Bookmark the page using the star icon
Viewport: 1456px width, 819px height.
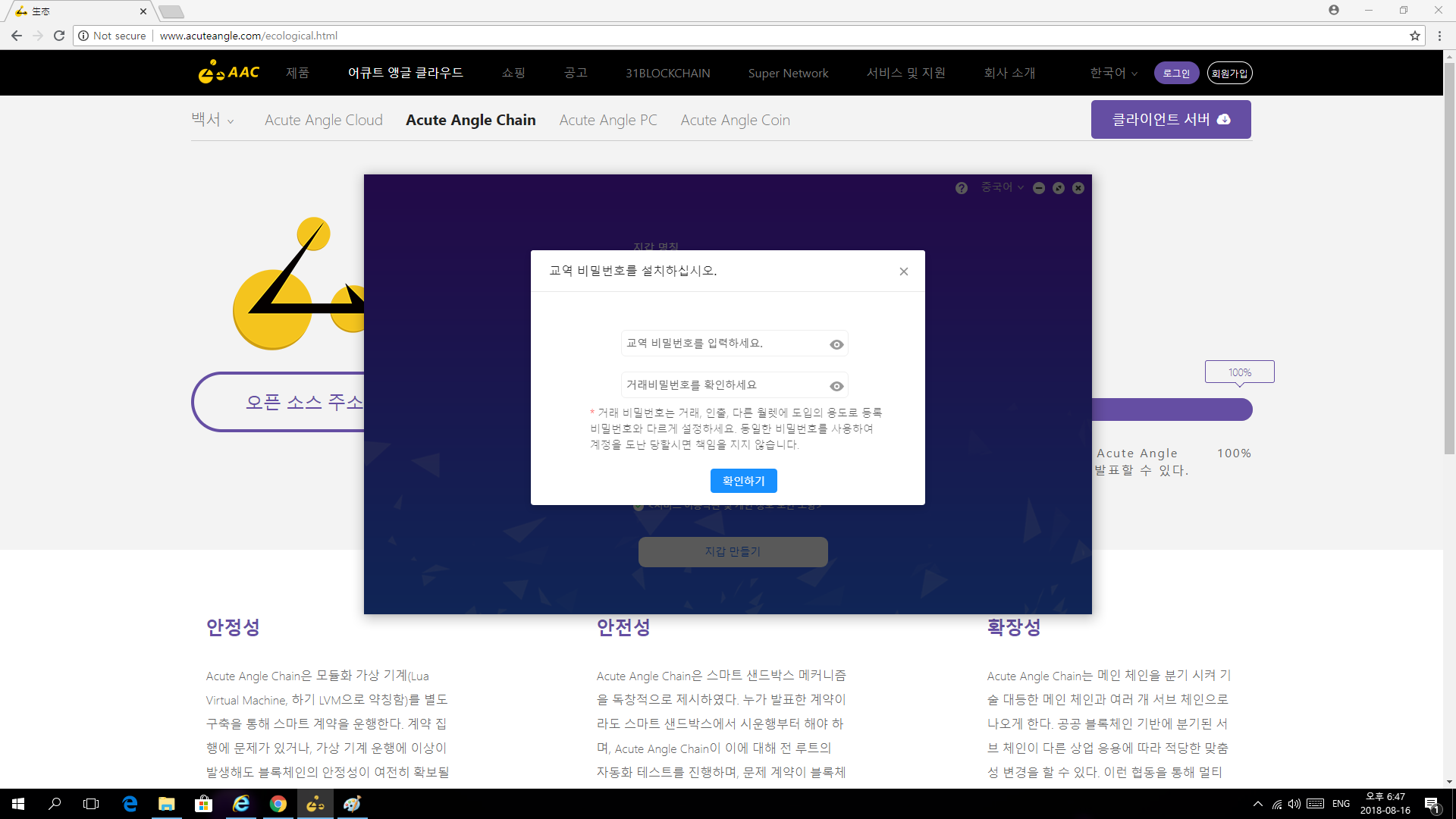tap(1415, 35)
